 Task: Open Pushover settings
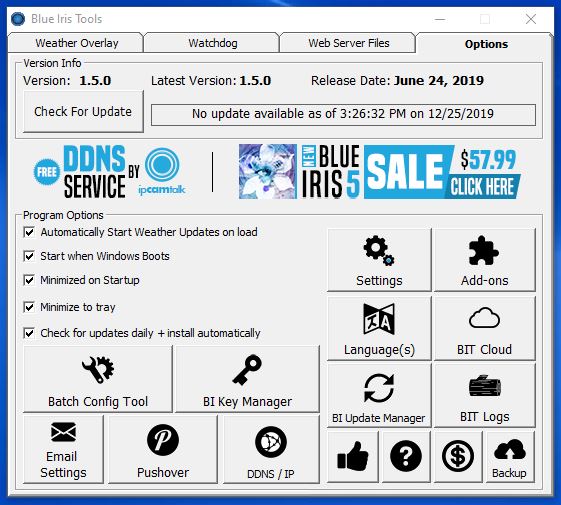[163, 450]
